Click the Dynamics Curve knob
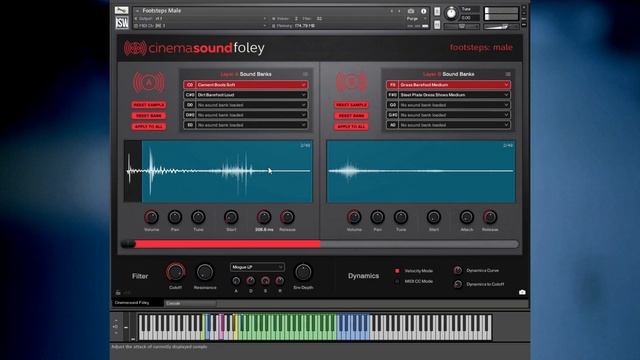The image size is (640, 360). tap(458, 270)
